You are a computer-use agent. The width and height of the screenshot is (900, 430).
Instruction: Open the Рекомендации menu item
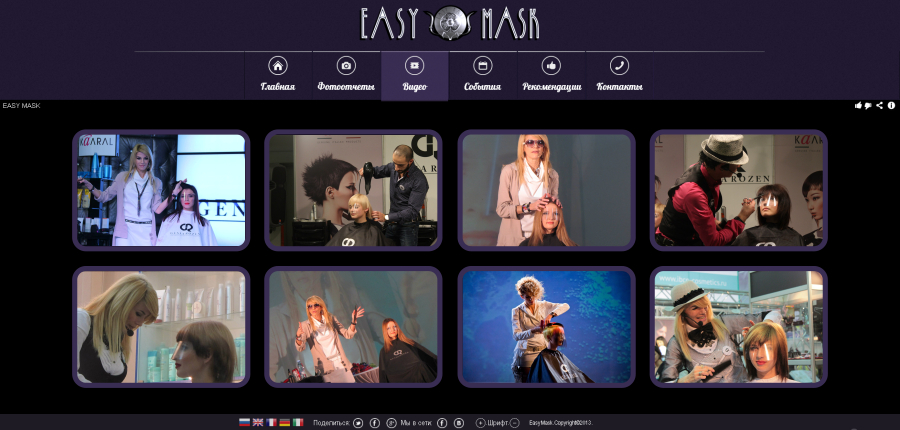pos(552,75)
